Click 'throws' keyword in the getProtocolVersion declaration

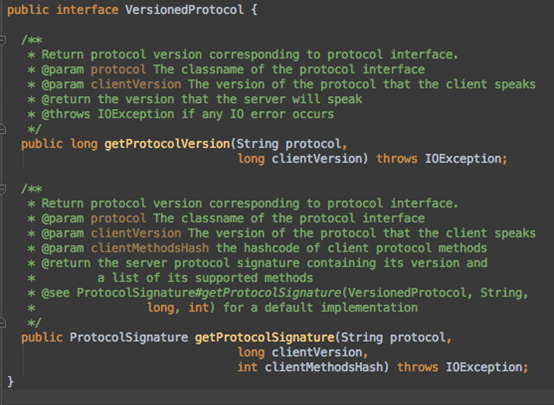396,159
